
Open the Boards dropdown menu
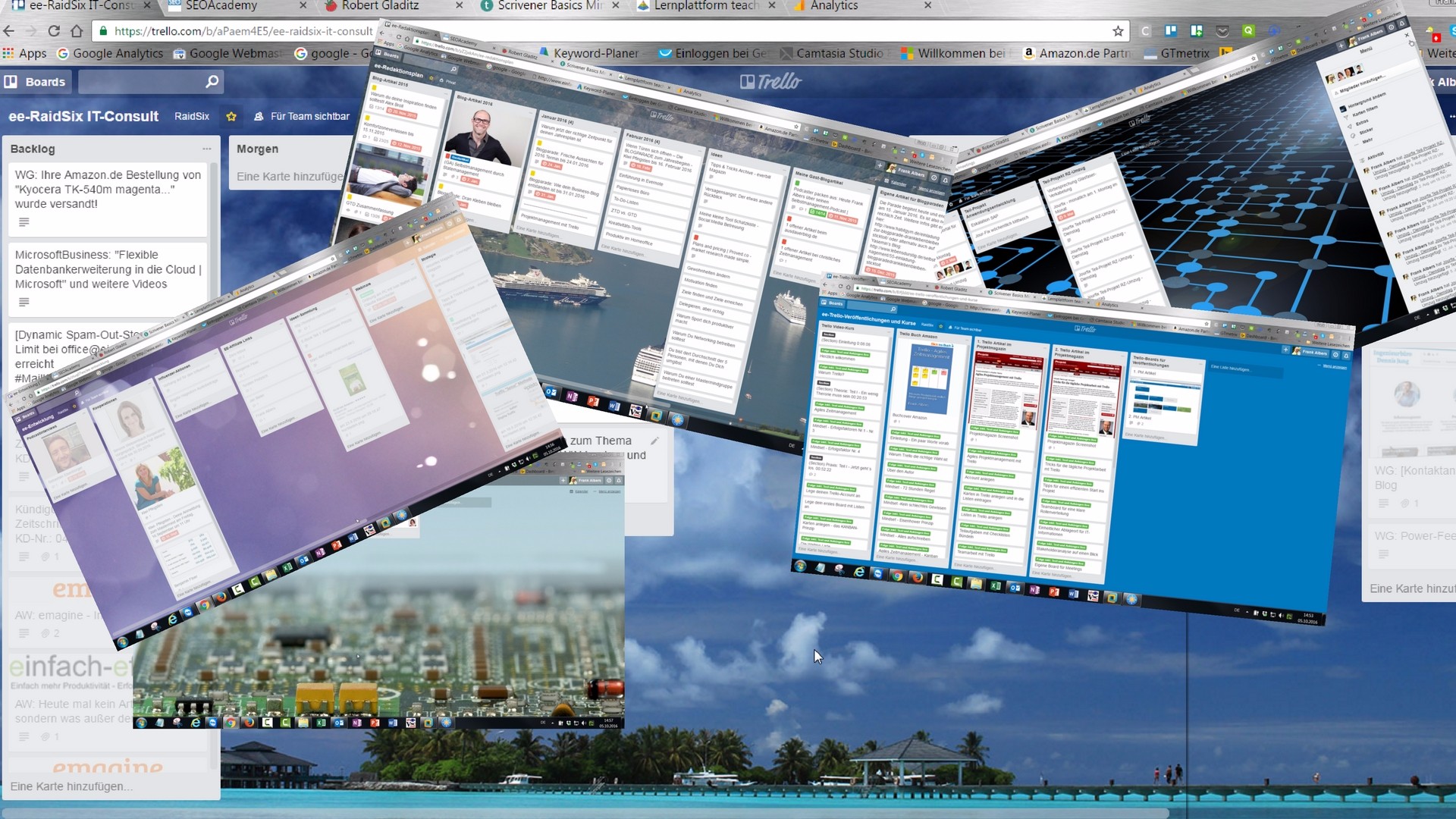point(35,81)
